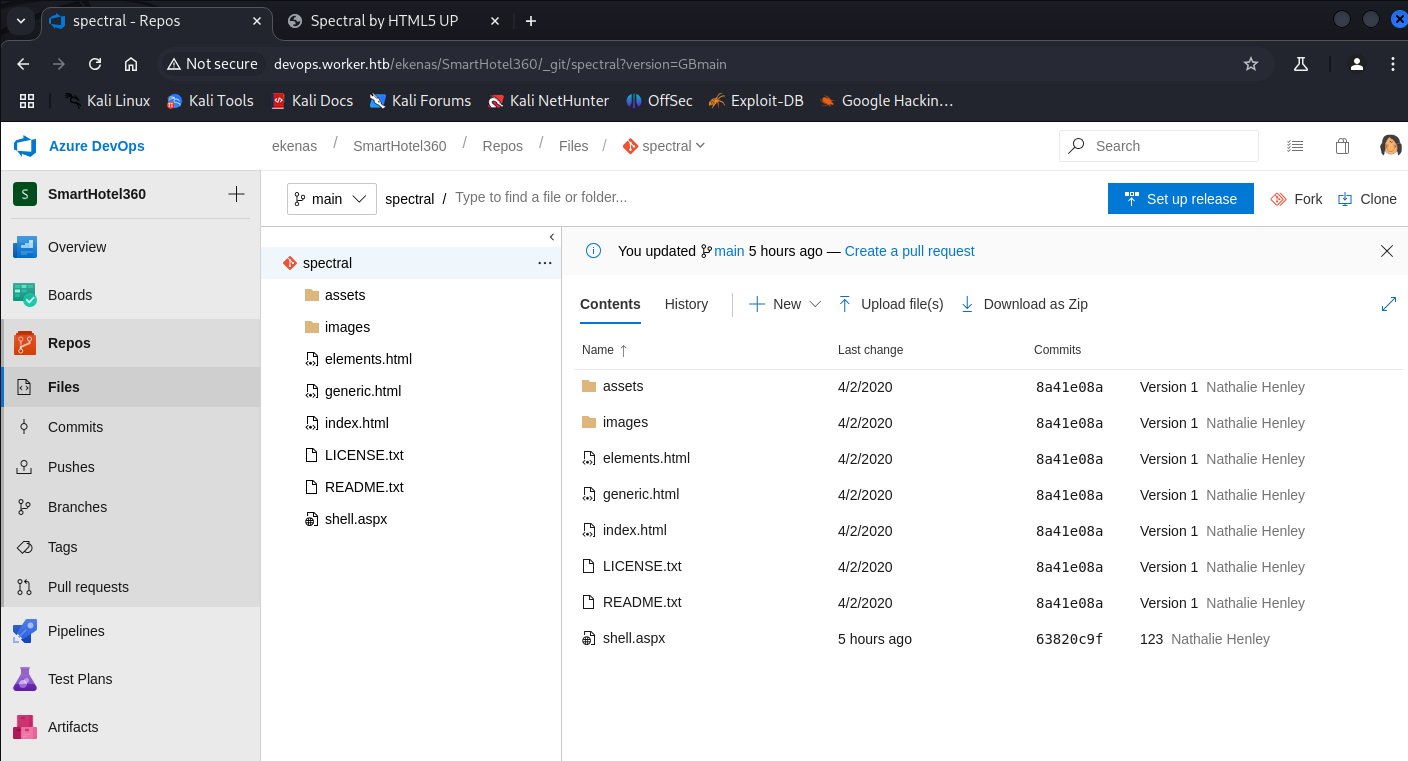Viewport: 1408px width, 761px height.
Task: Dismiss the 'You updated main' notification
Action: [1387, 251]
